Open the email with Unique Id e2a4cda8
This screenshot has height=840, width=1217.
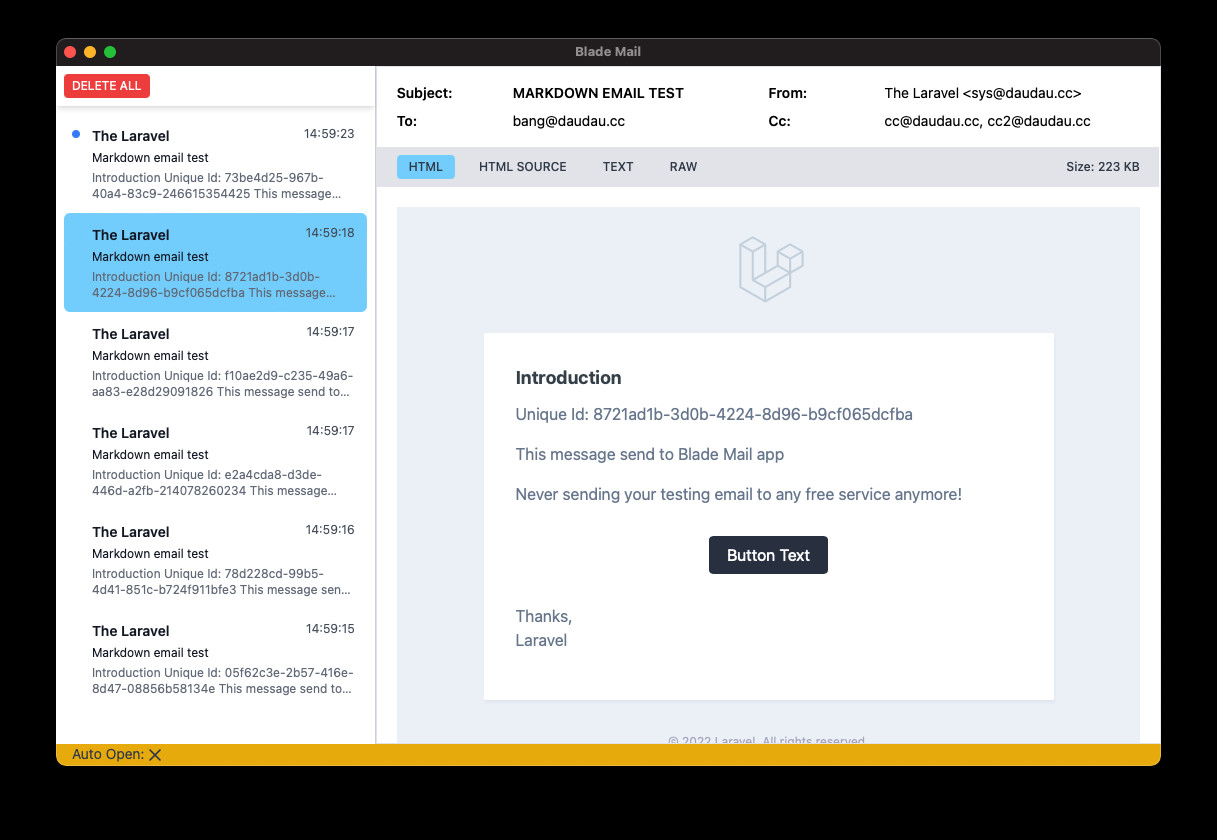216,460
